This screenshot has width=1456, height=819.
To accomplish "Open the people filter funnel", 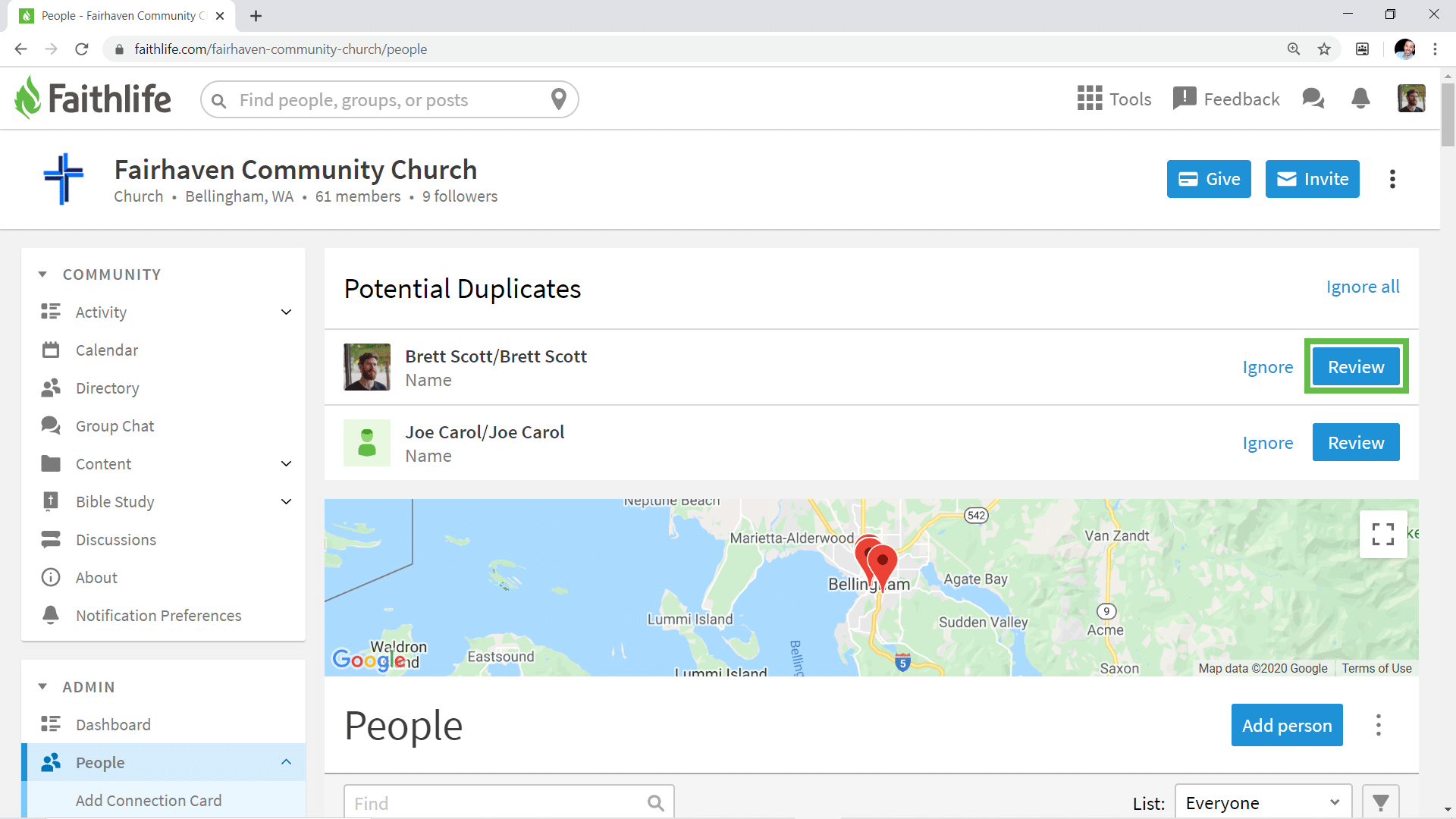I will pos(1381,802).
